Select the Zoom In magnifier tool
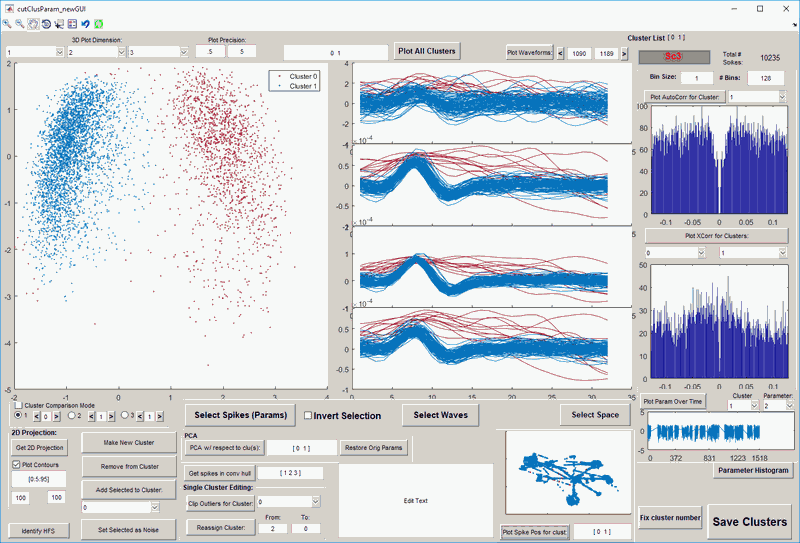Image resolution: width=800 pixels, height=543 pixels. coord(8,23)
